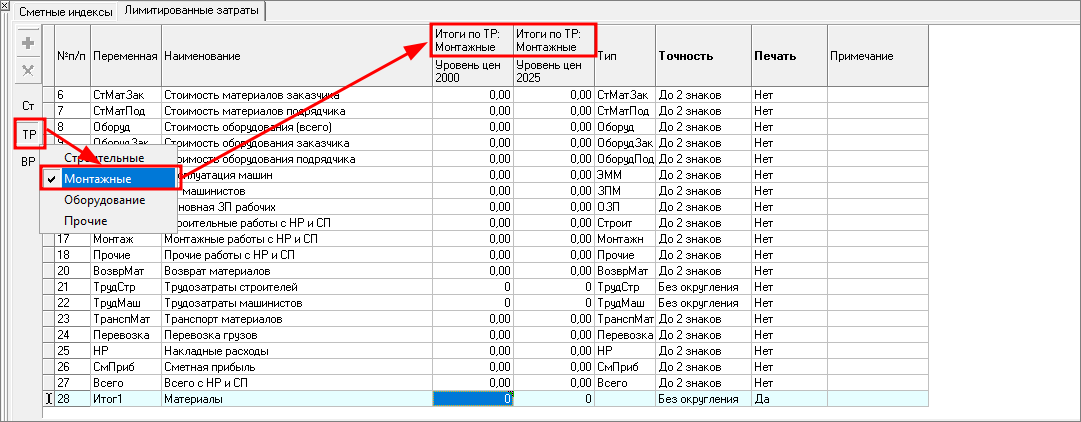Click the highlighted 2000 price cell in row 28
Screen dimensions: 1081x422
pos(473,399)
